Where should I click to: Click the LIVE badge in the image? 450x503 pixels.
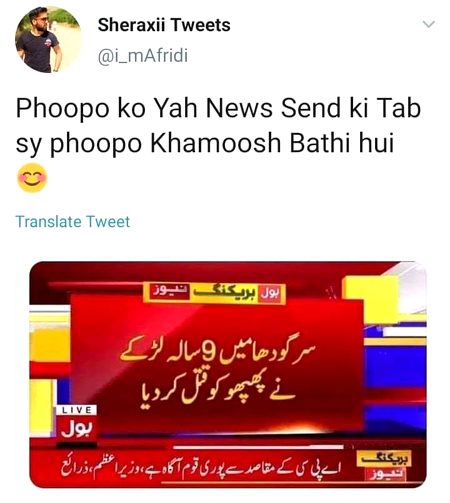click(76, 410)
